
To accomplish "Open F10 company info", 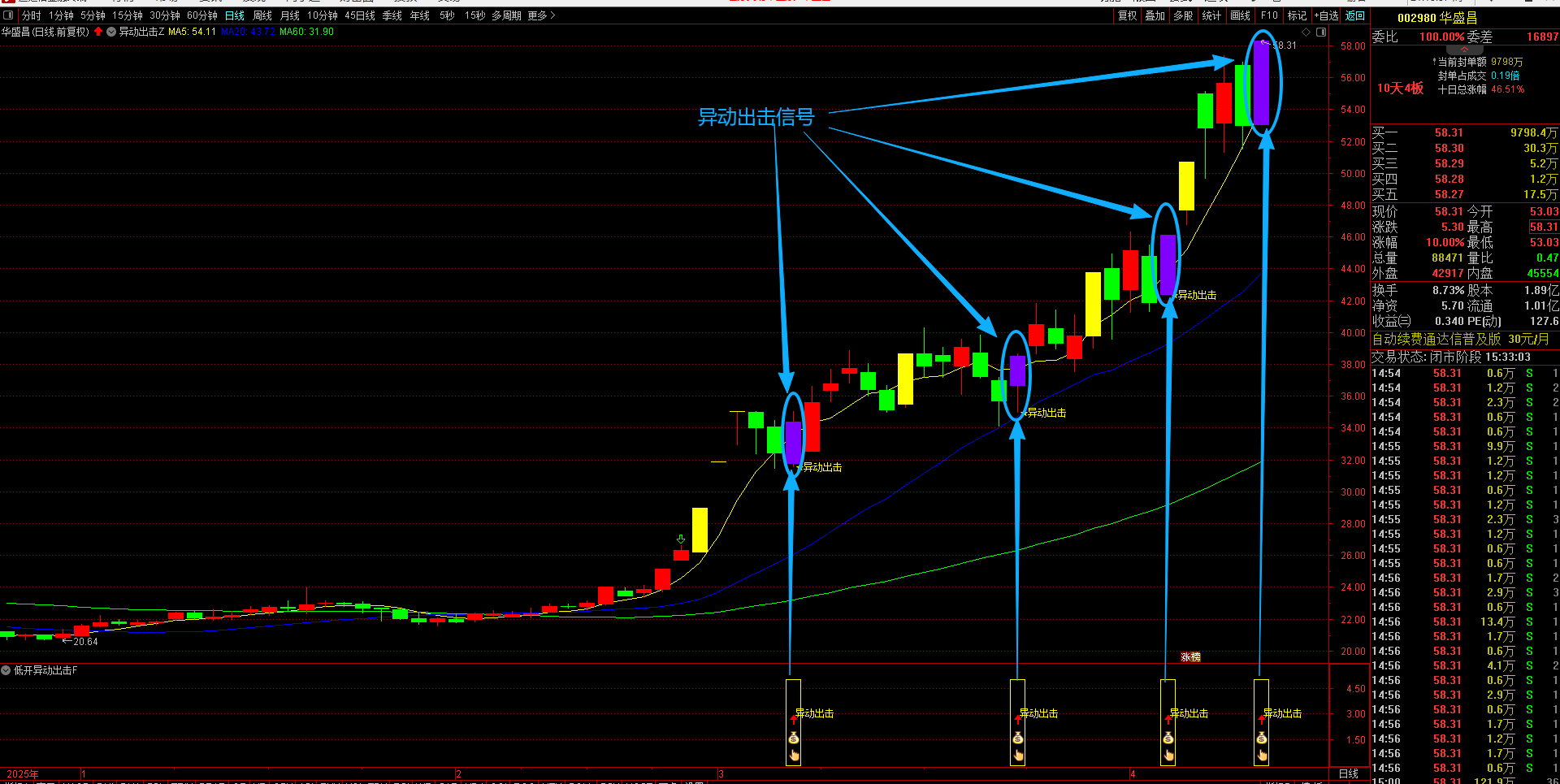I will click(x=1269, y=15).
